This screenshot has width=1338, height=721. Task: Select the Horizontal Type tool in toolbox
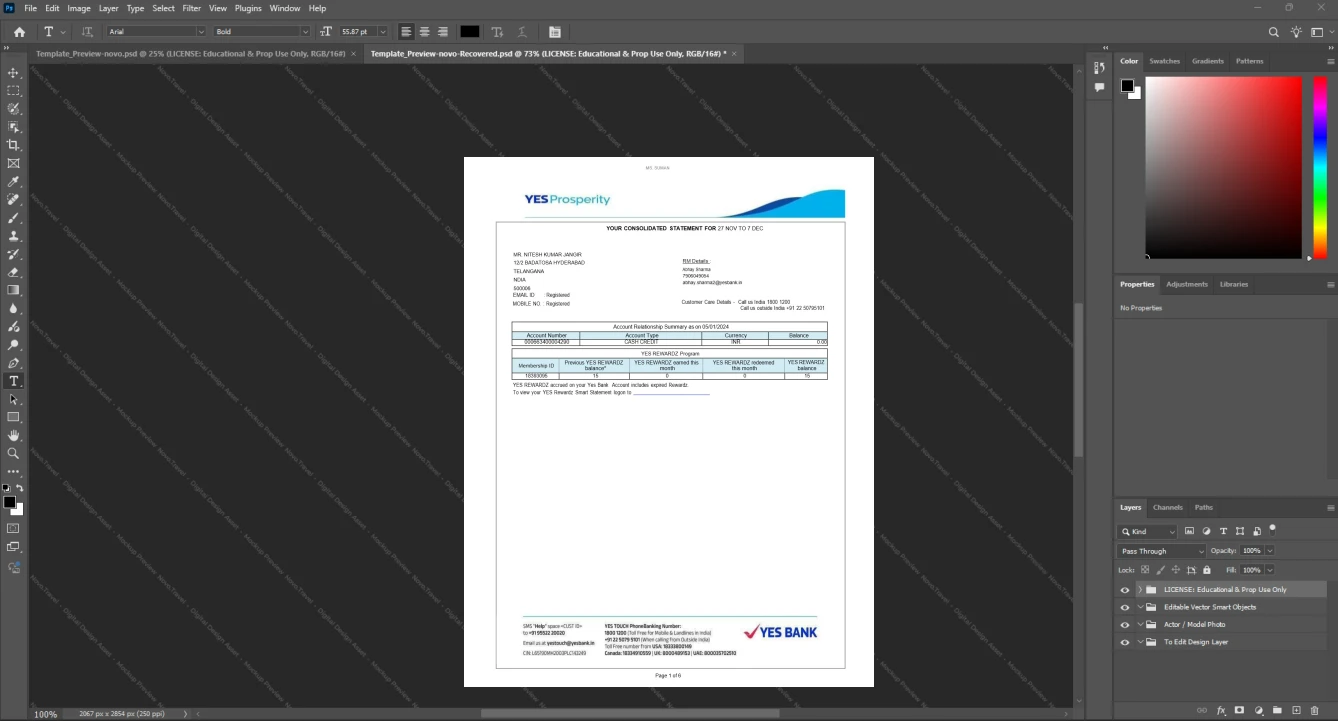coord(14,381)
